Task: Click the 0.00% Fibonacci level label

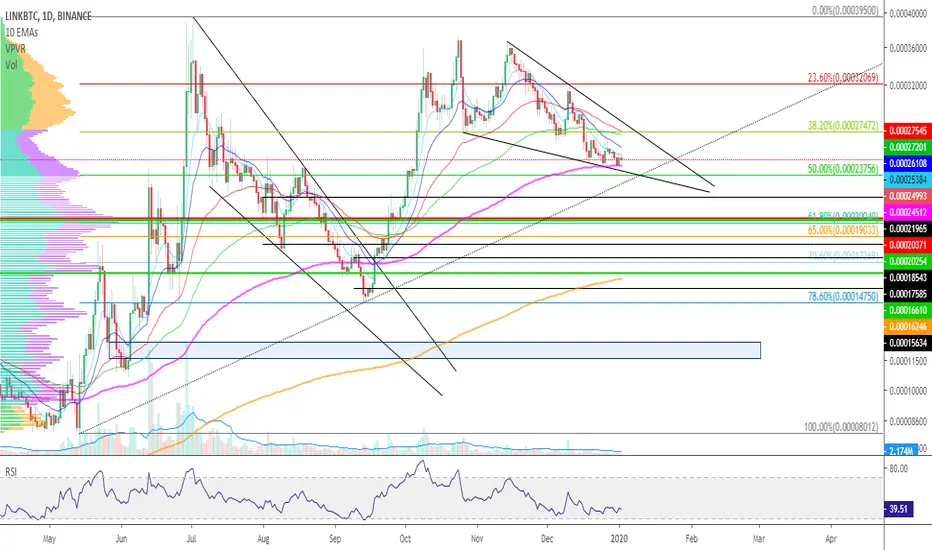Action: point(845,10)
